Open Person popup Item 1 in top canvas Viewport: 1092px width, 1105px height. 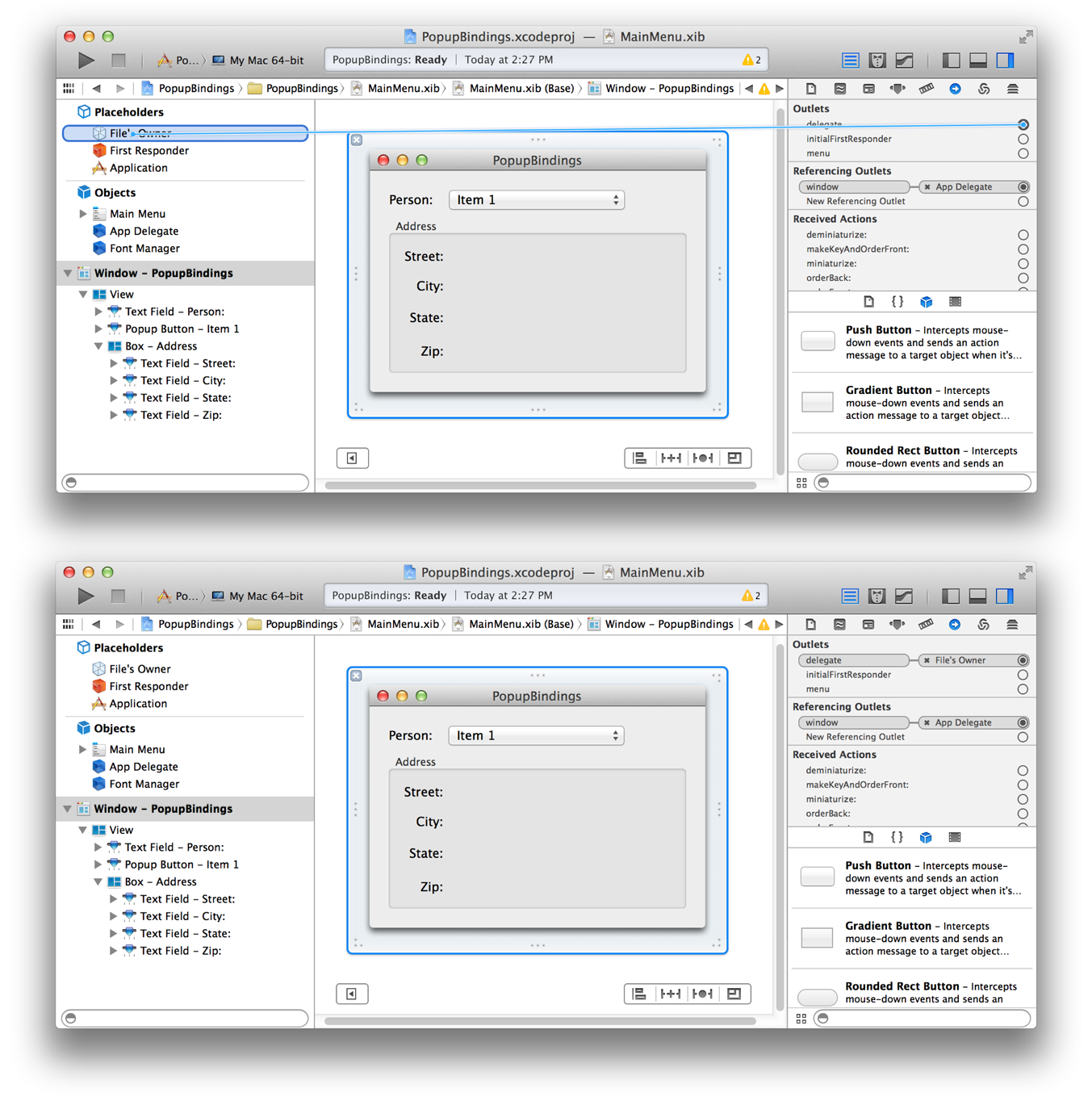(537, 200)
